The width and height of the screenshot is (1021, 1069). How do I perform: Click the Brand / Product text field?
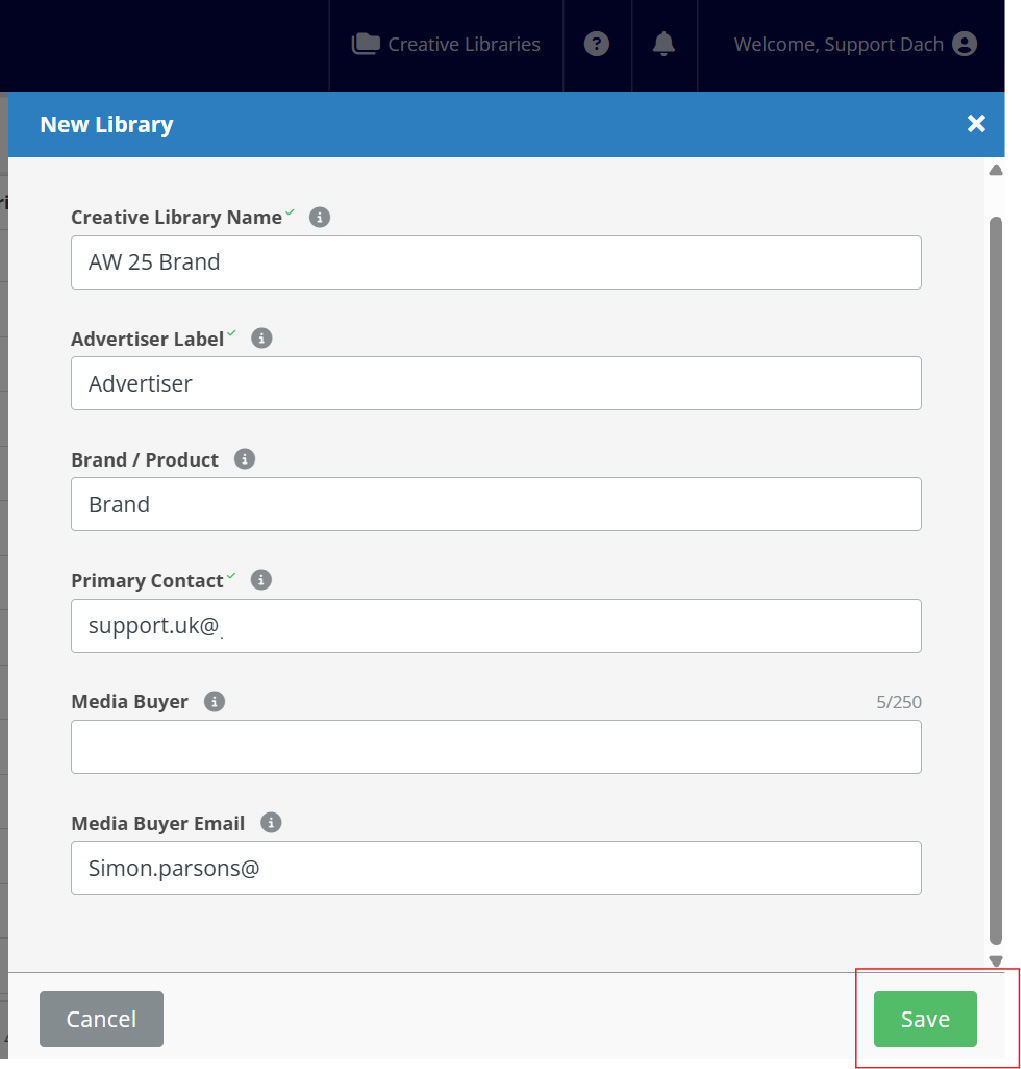tap(496, 504)
